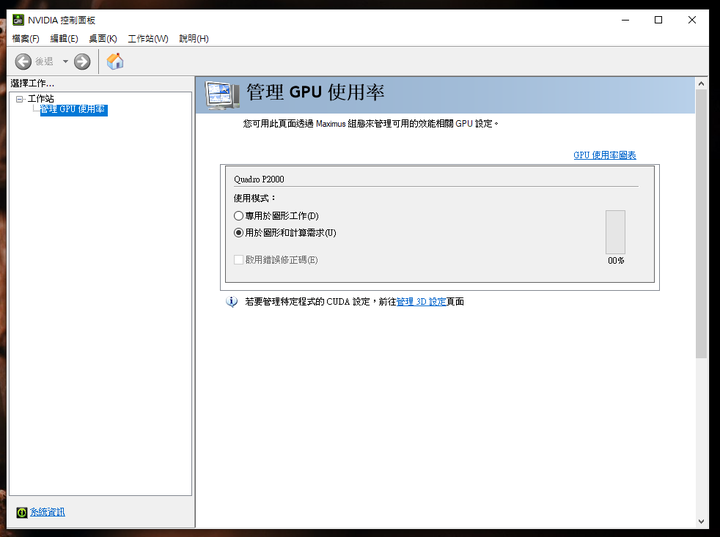
Task: Open the 檔案(F) menu
Action: point(26,39)
